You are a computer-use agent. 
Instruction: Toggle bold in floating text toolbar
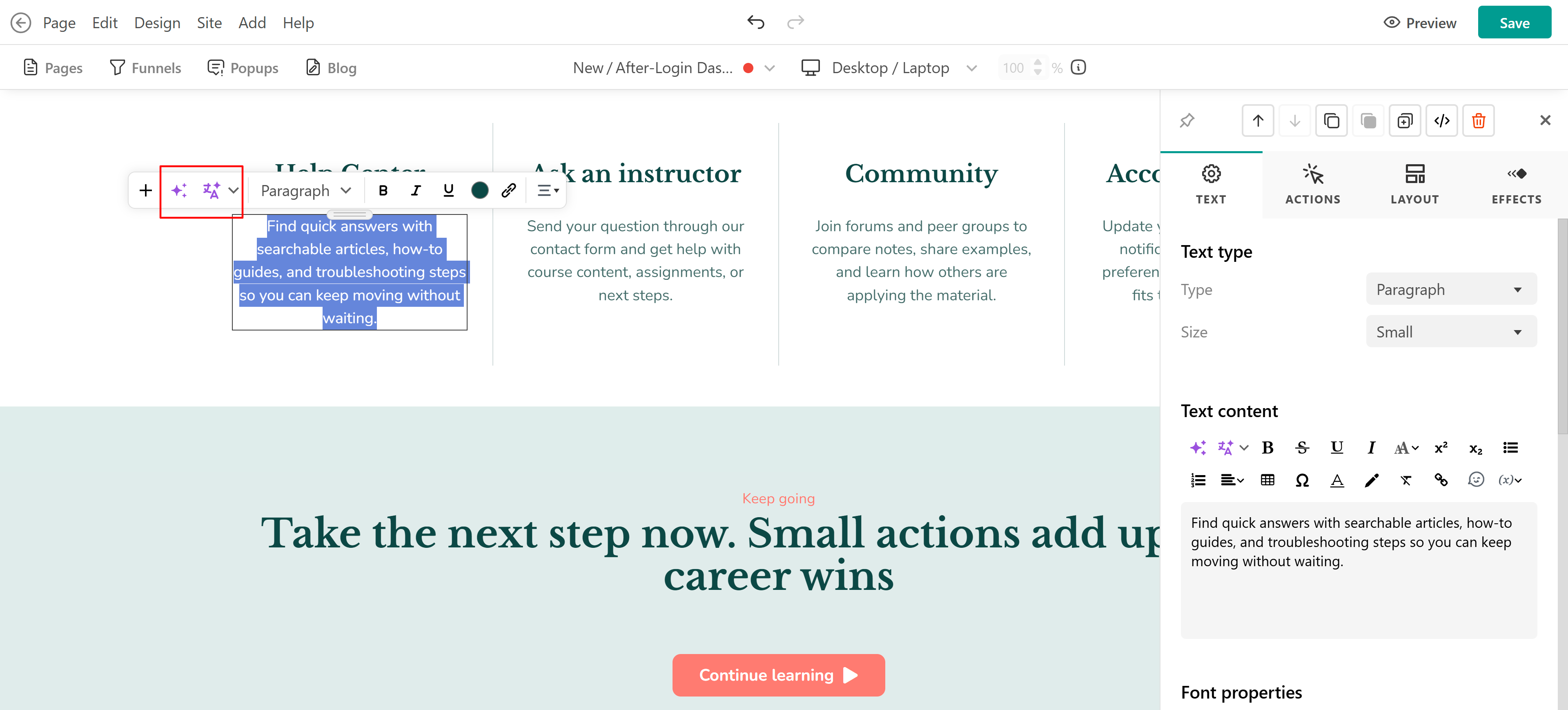pyautogui.click(x=383, y=191)
